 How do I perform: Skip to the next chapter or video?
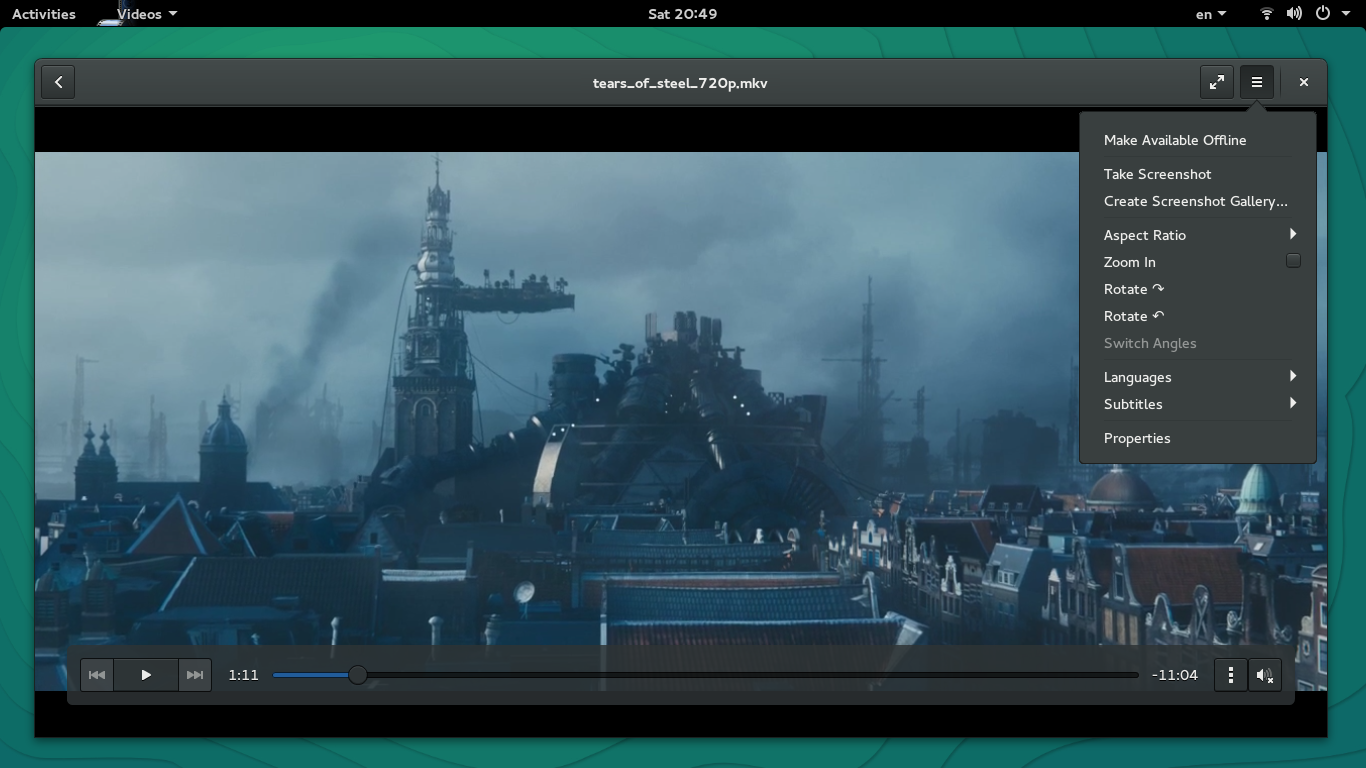pyautogui.click(x=195, y=675)
